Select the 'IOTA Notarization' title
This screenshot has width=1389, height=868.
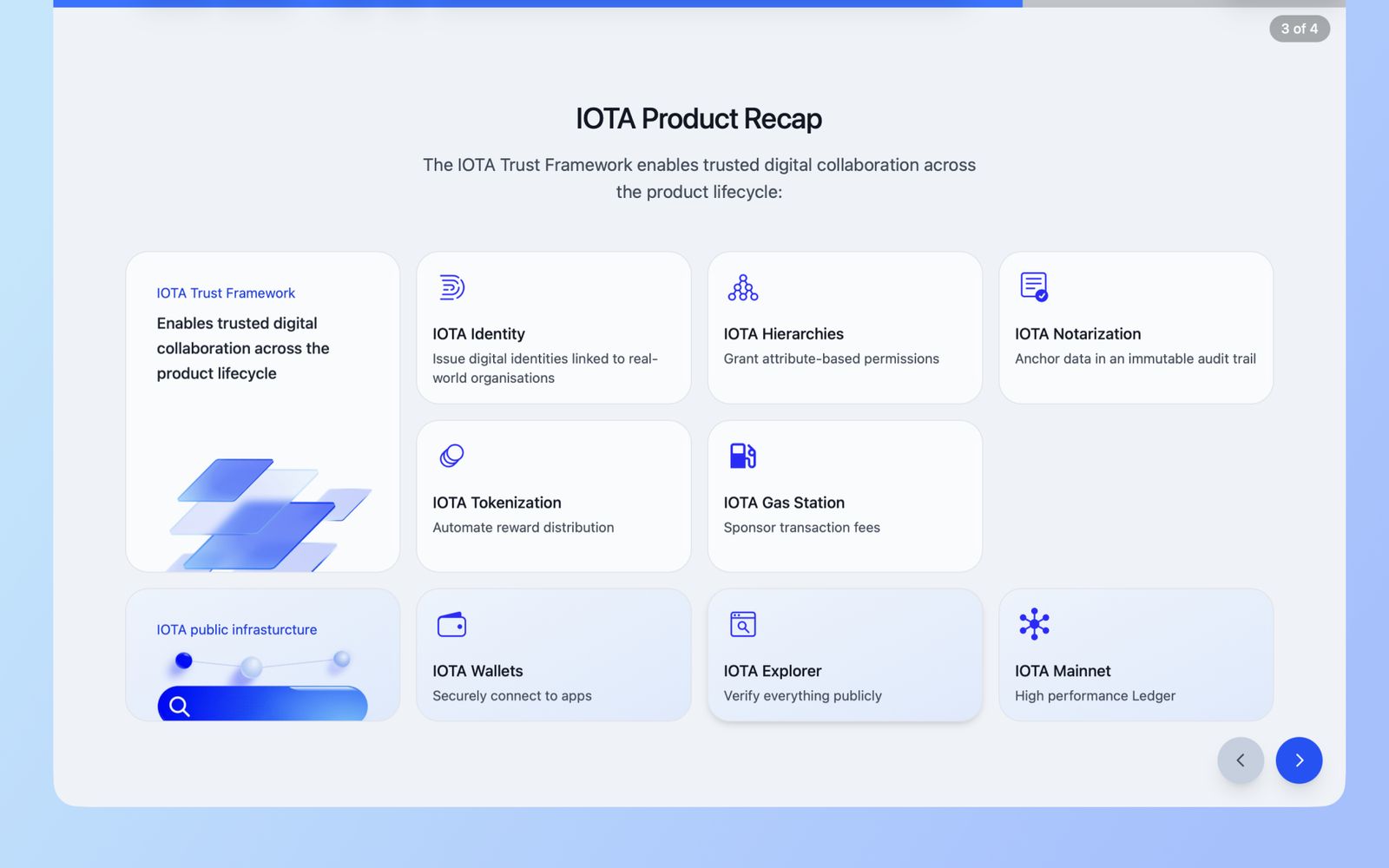pos(1077,334)
